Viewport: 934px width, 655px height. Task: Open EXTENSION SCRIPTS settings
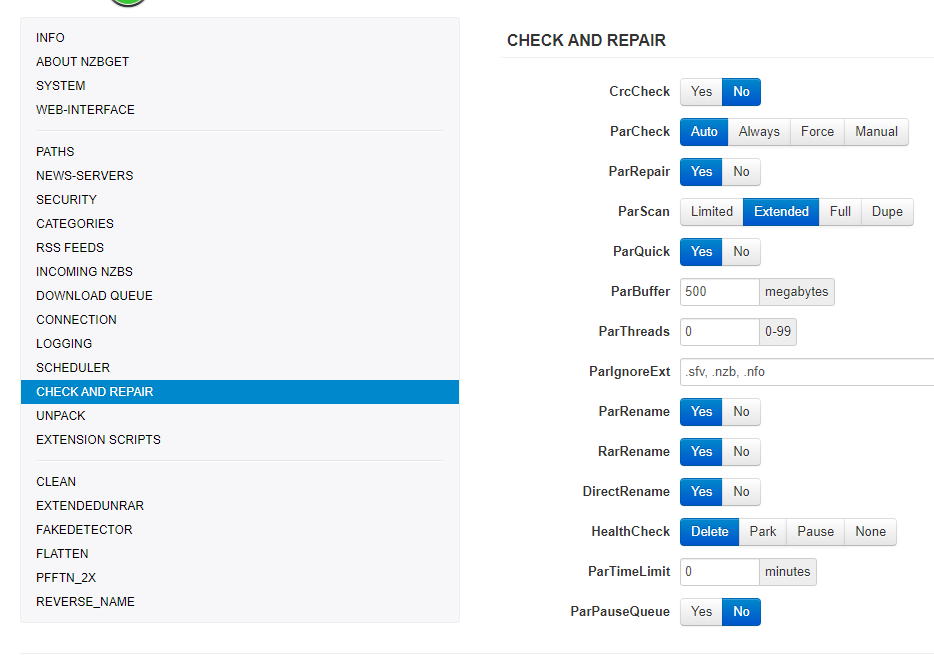click(x=98, y=440)
